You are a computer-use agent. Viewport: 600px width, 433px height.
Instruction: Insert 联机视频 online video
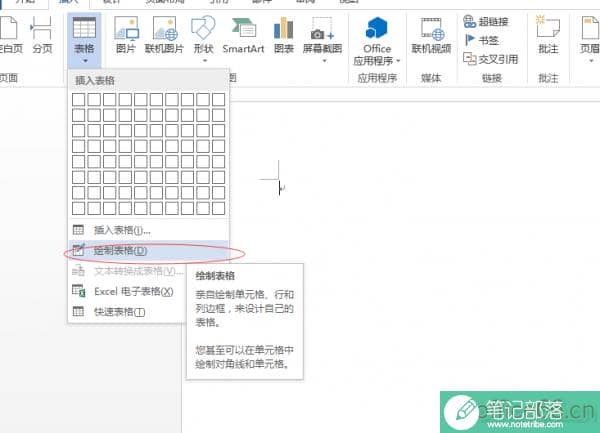(x=431, y=35)
